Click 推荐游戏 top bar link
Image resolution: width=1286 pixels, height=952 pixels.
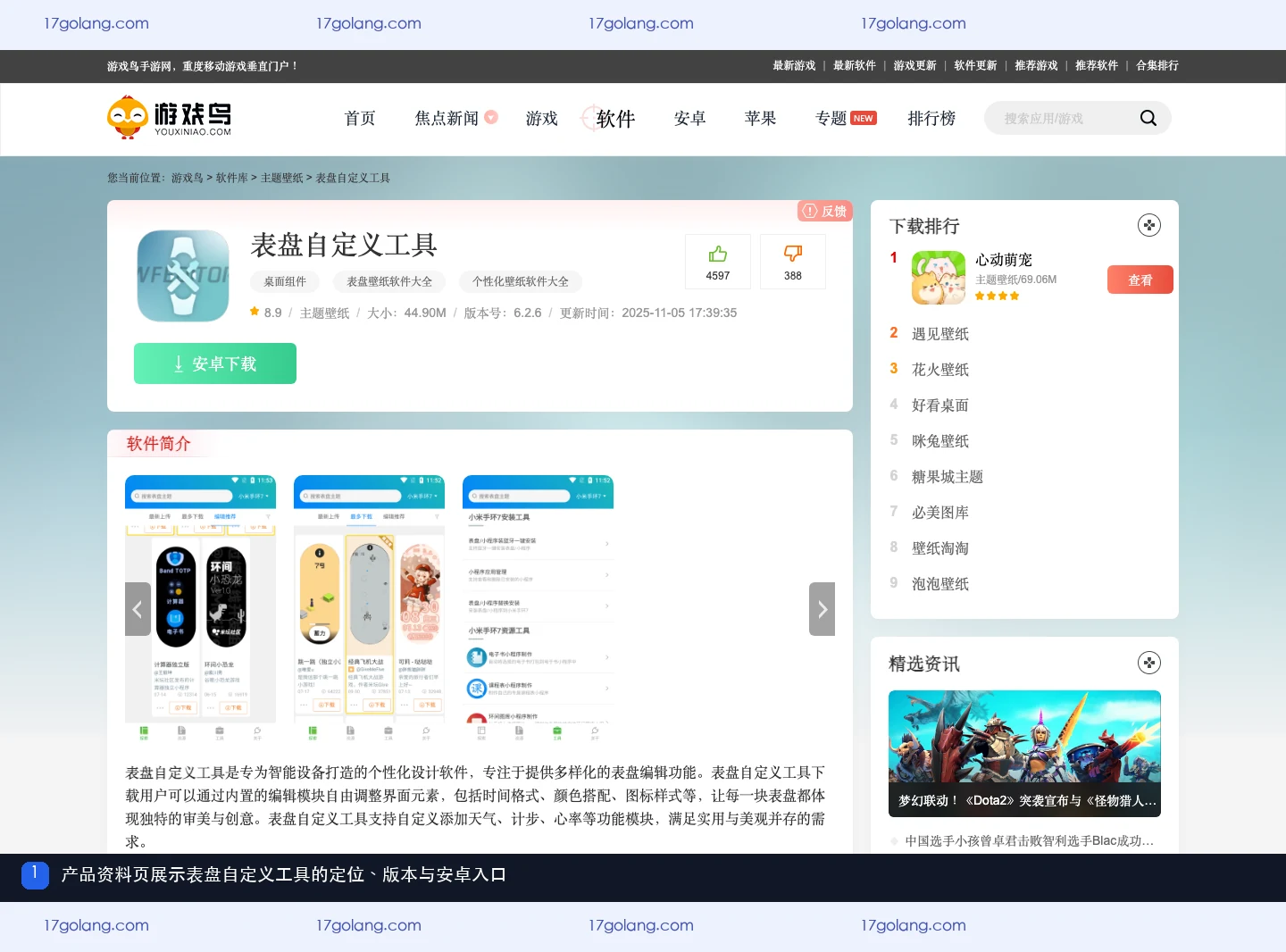[x=1036, y=65]
